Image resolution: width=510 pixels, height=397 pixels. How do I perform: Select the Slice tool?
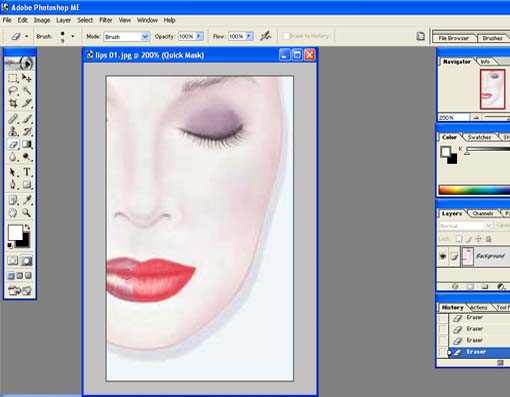pyautogui.click(x=27, y=103)
